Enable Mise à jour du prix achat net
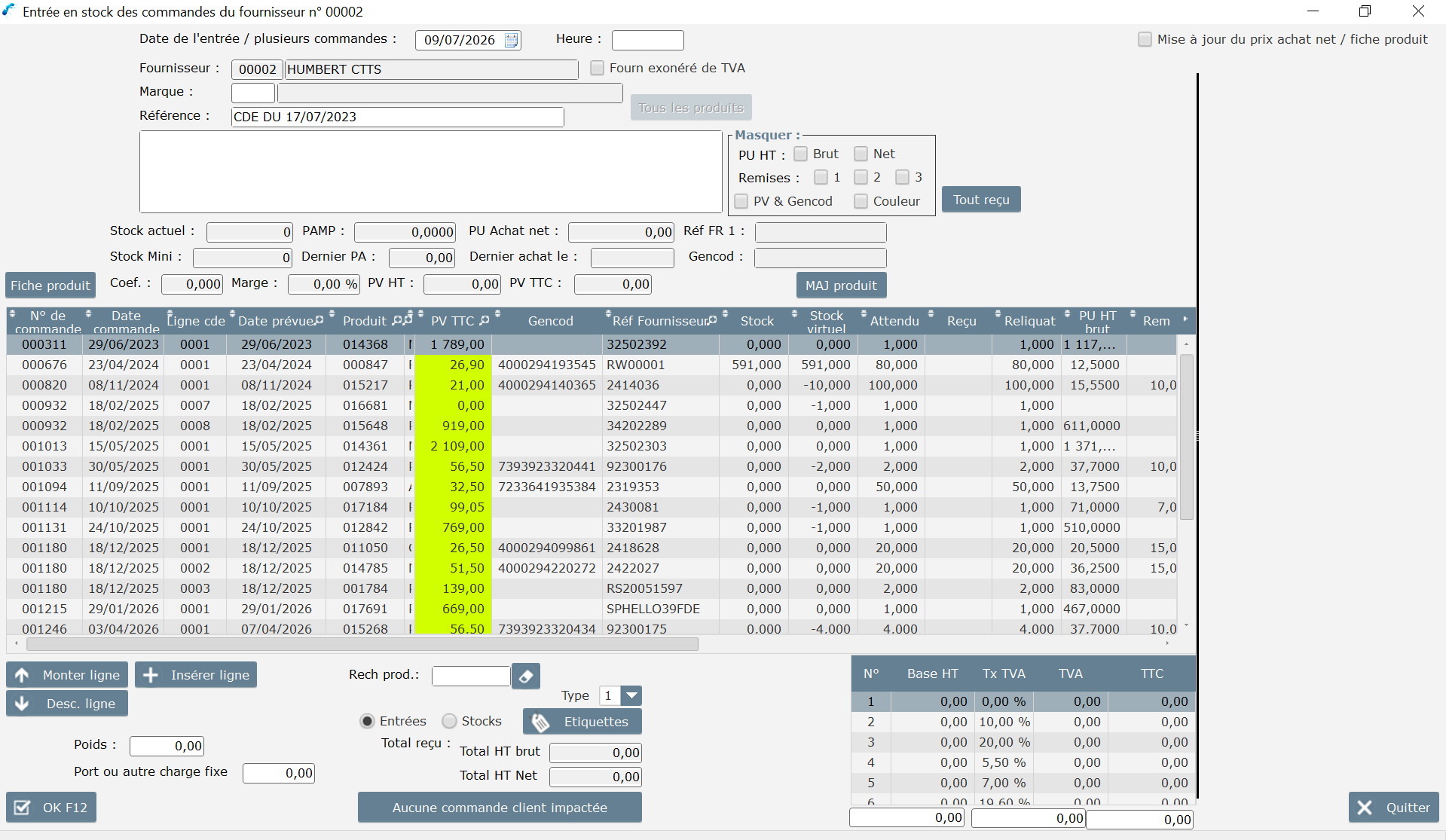This screenshot has height=840, width=1446. point(1145,39)
